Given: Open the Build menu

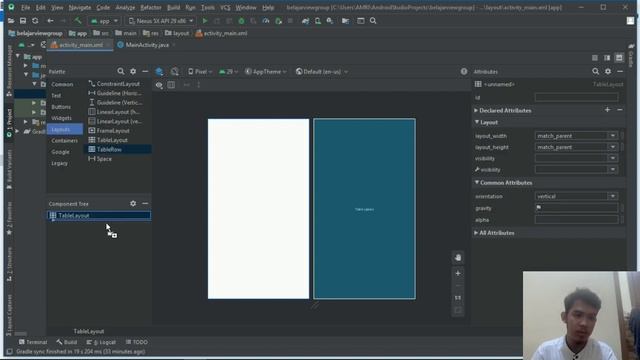Looking at the screenshot, I should coord(173,7).
